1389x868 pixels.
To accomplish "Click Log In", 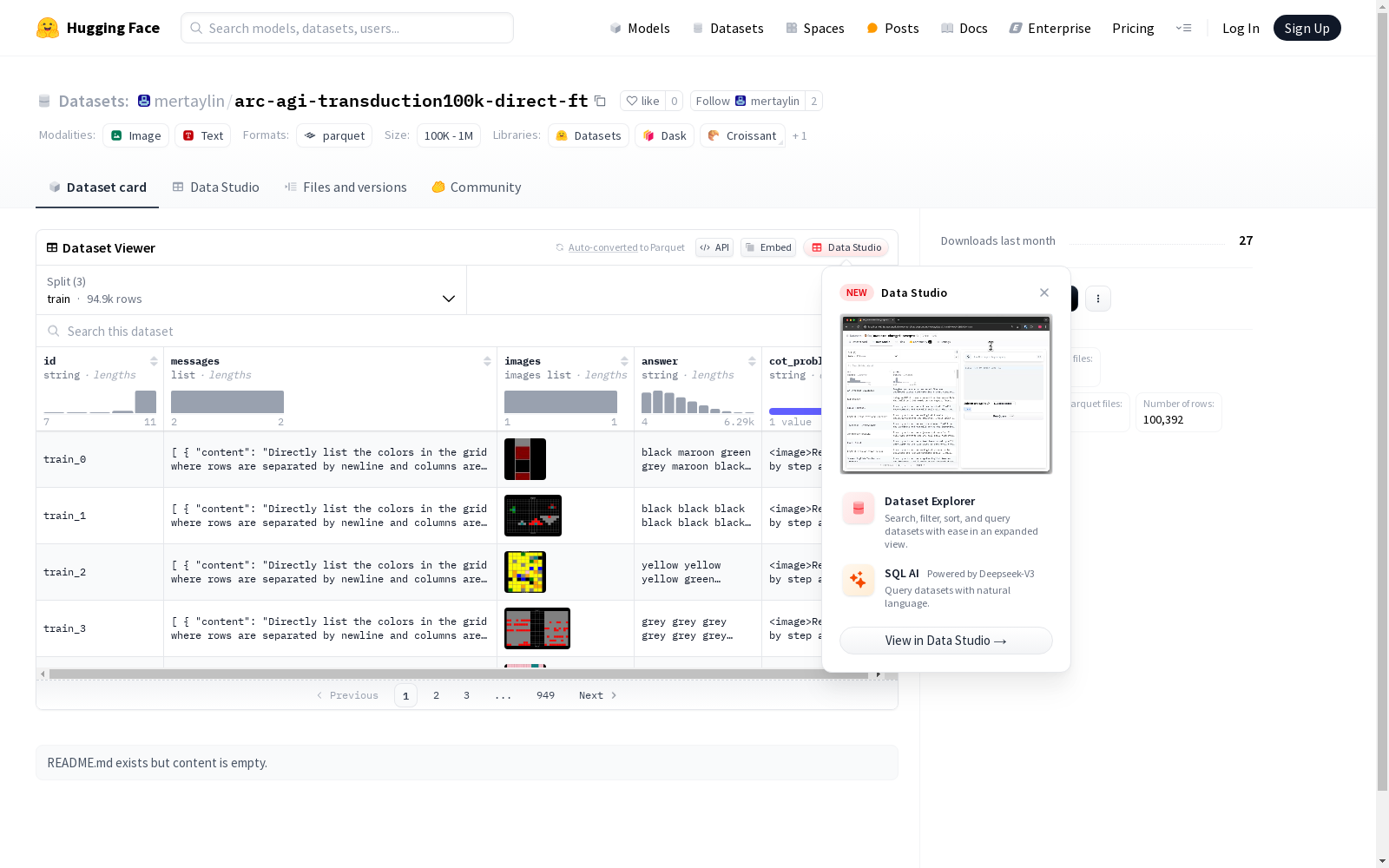I will coord(1241,28).
